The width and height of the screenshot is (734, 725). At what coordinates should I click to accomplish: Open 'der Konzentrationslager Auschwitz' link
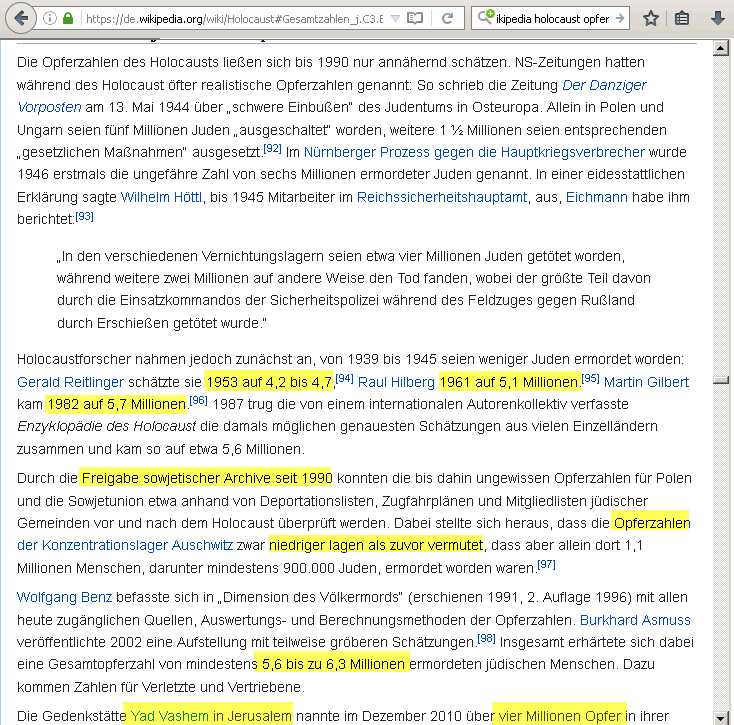[125, 545]
